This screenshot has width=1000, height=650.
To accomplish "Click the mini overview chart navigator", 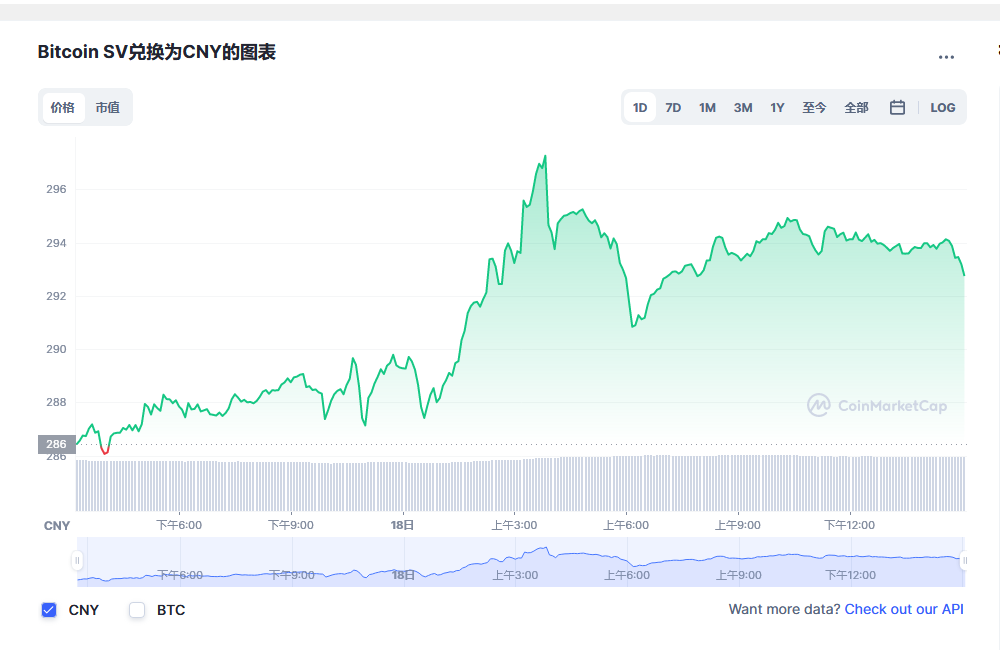I will pos(520,562).
